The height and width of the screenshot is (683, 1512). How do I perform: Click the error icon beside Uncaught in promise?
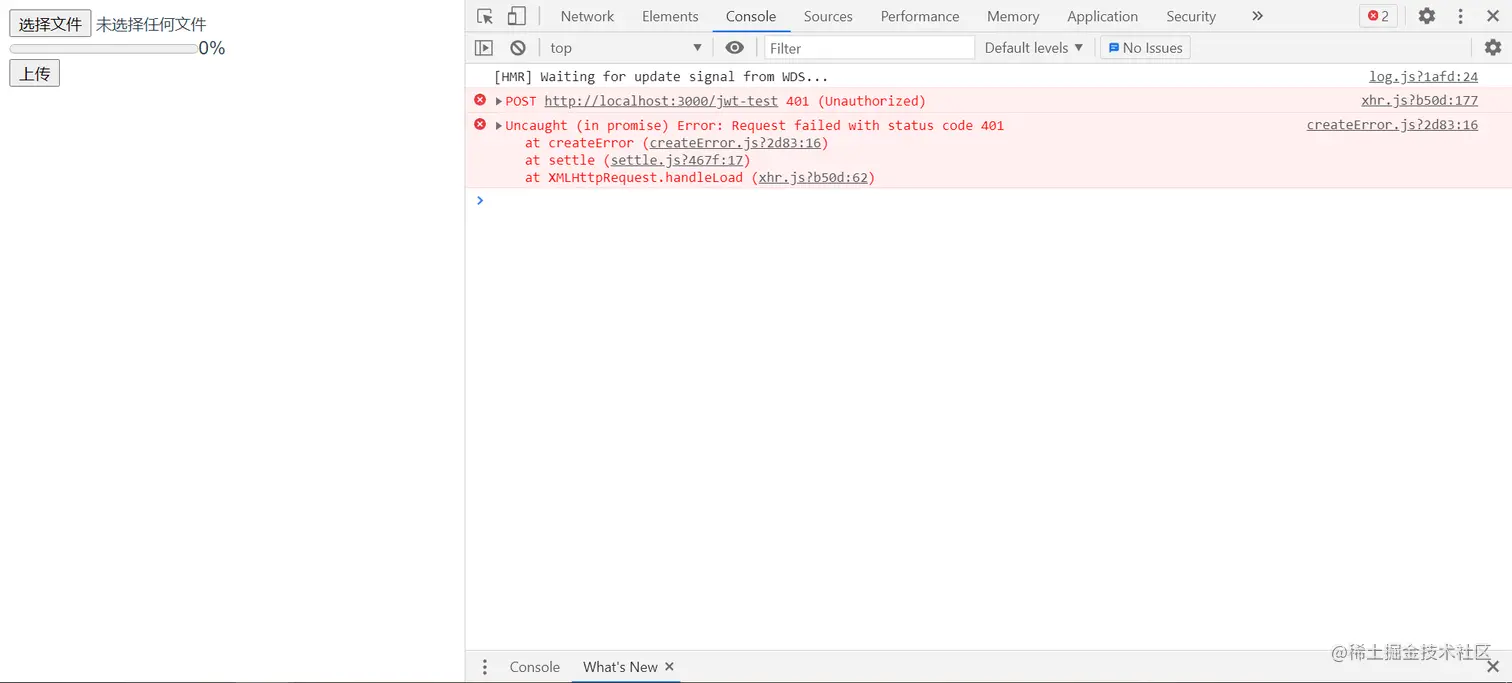[480, 124]
